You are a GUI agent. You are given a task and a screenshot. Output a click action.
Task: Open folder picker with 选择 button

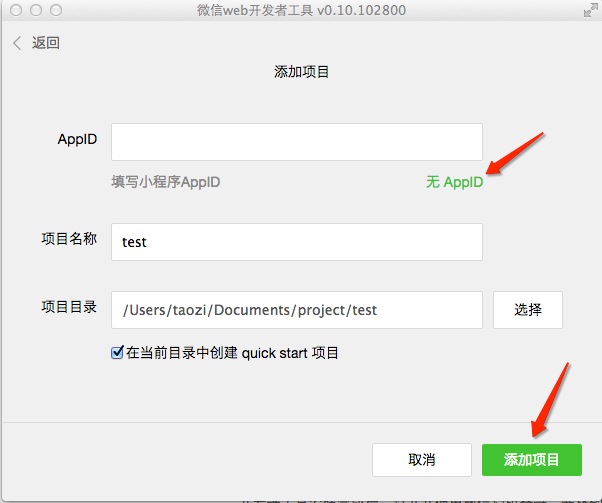coord(528,310)
